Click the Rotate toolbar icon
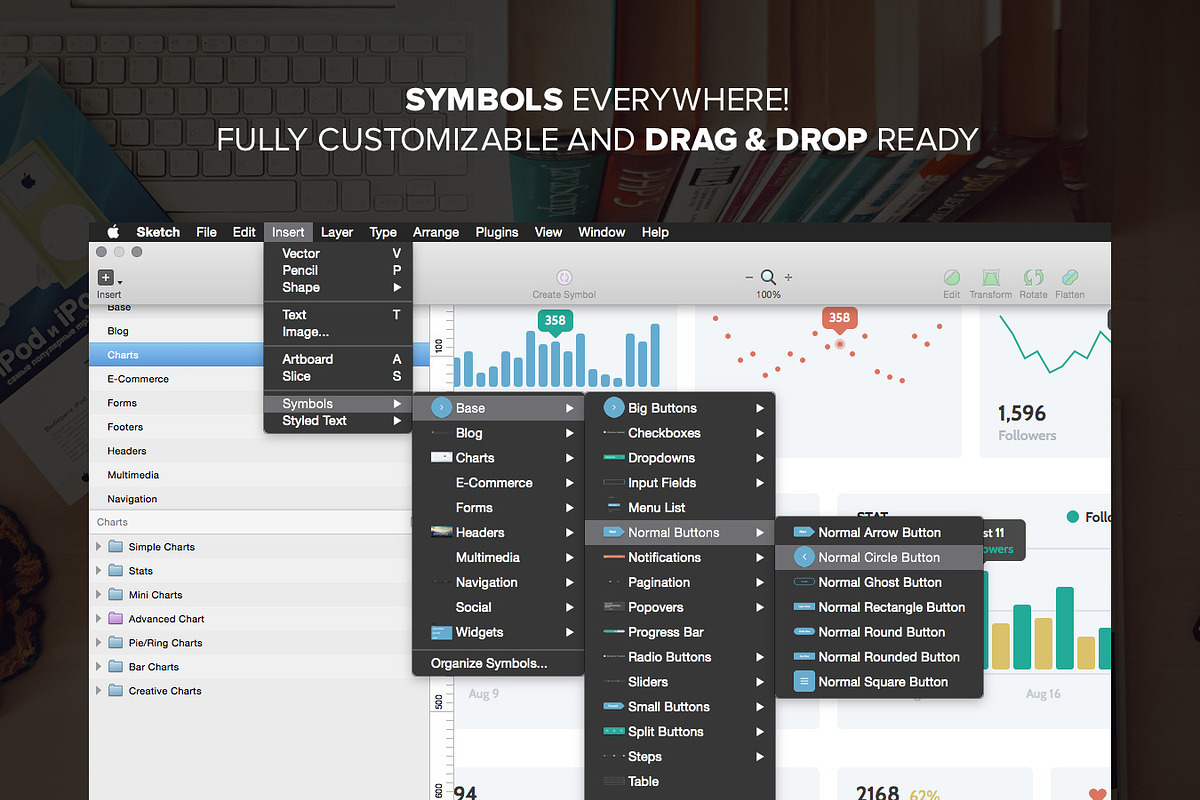The height and width of the screenshot is (800, 1200). point(1033,277)
